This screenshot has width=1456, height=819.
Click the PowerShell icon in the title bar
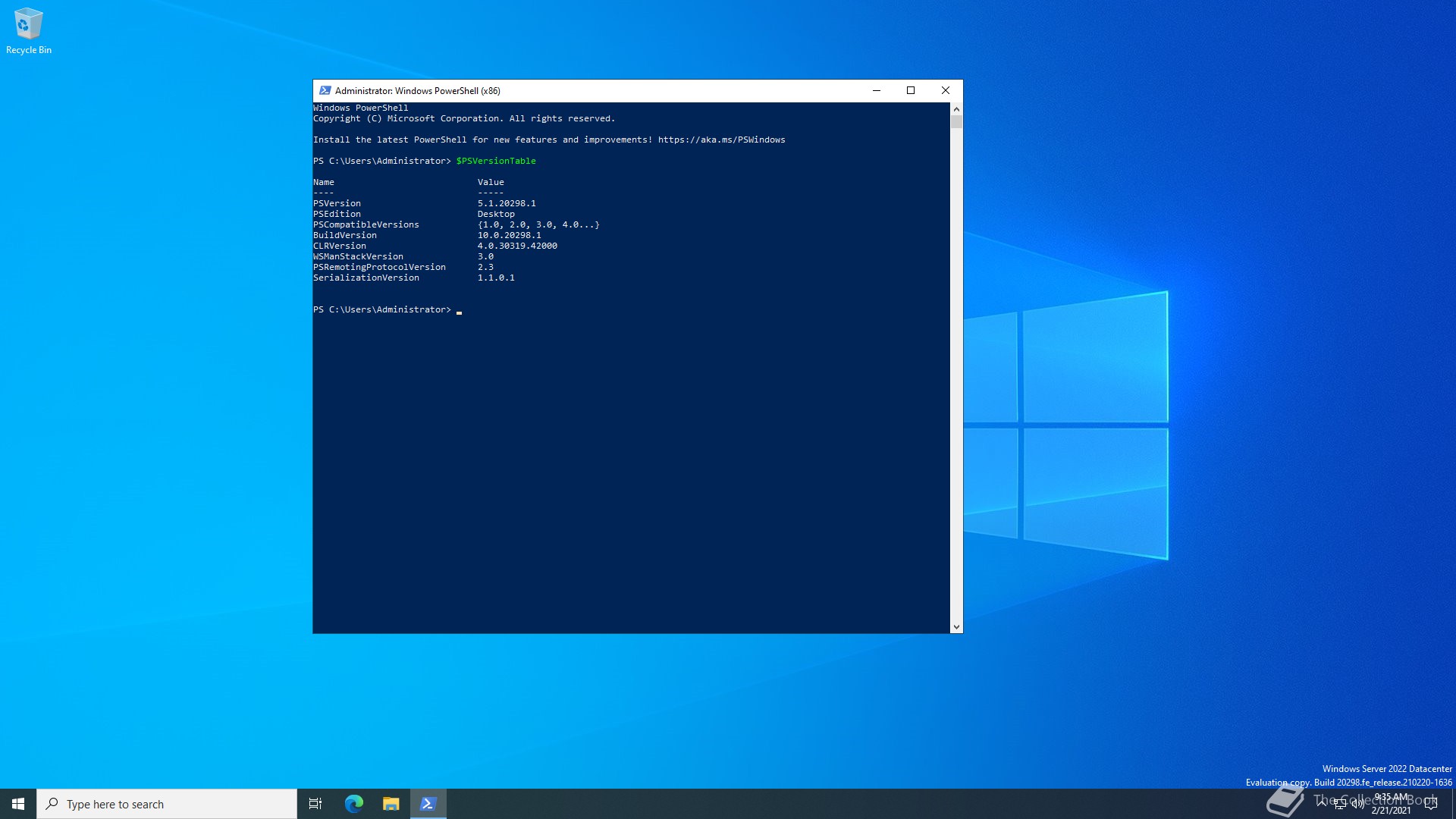[325, 90]
